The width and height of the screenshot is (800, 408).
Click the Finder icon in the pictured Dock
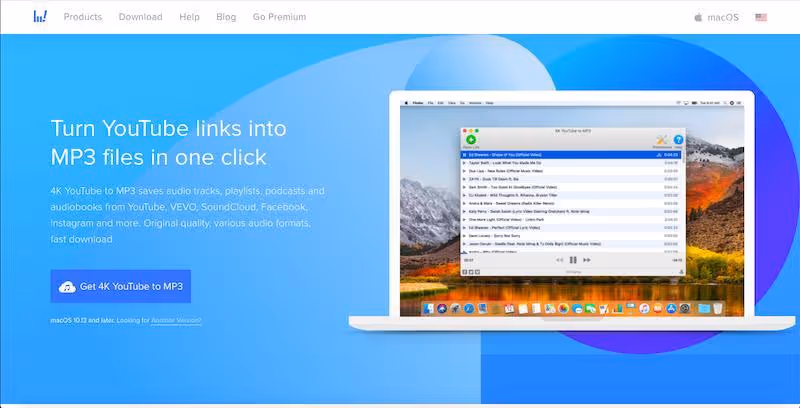tap(429, 309)
